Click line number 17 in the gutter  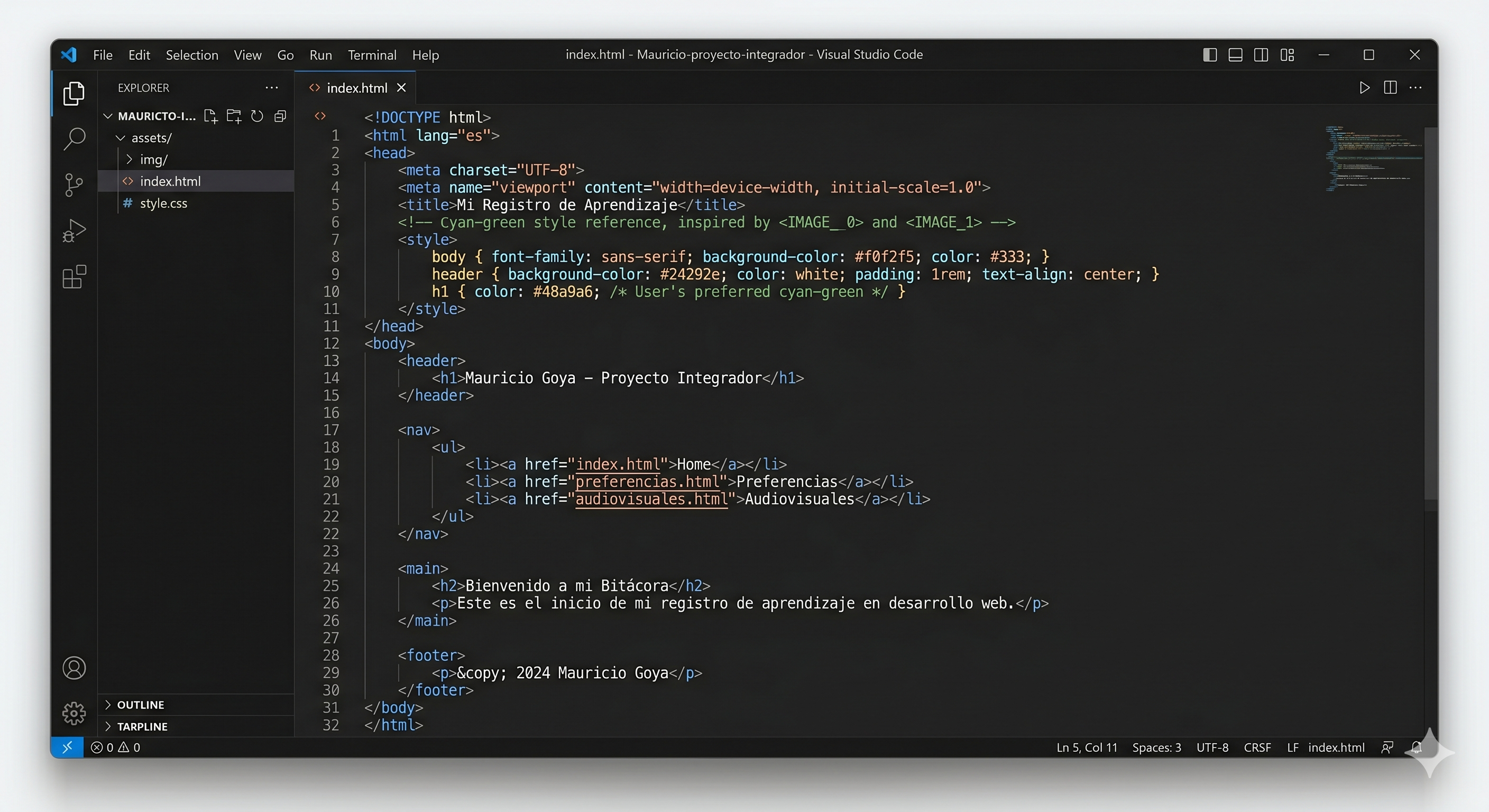[x=331, y=430]
